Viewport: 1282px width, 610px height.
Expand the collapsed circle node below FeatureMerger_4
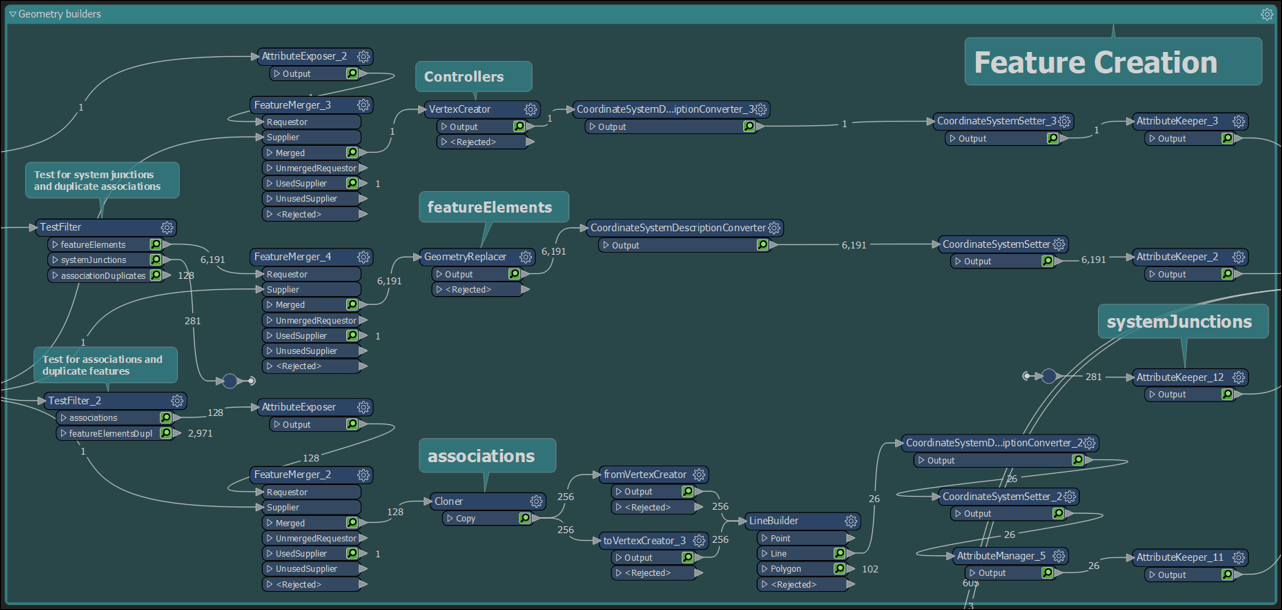click(x=230, y=381)
